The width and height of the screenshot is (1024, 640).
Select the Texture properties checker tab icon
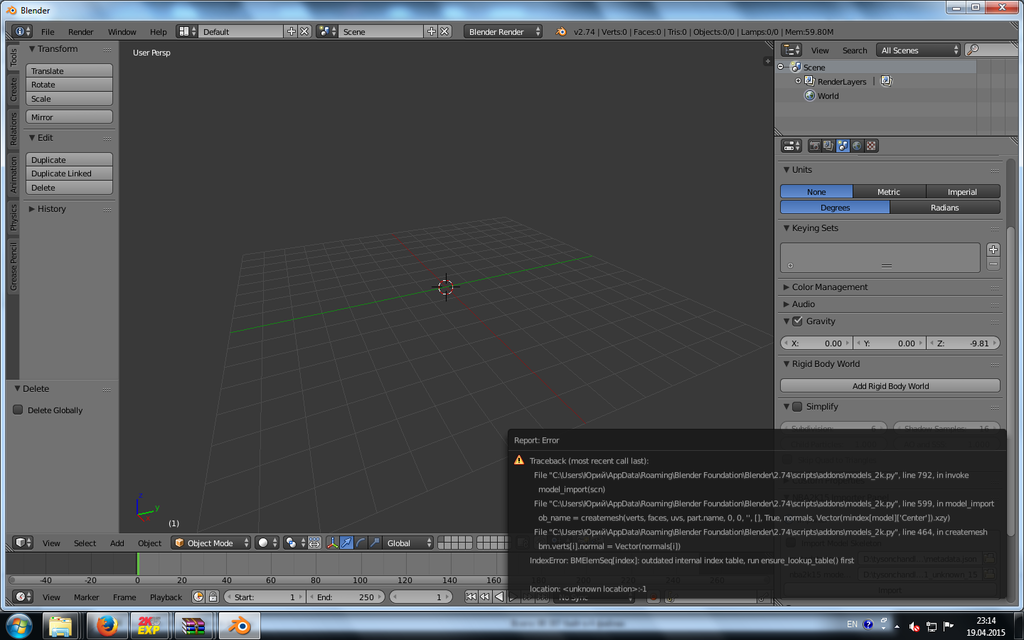coord(871,146)
